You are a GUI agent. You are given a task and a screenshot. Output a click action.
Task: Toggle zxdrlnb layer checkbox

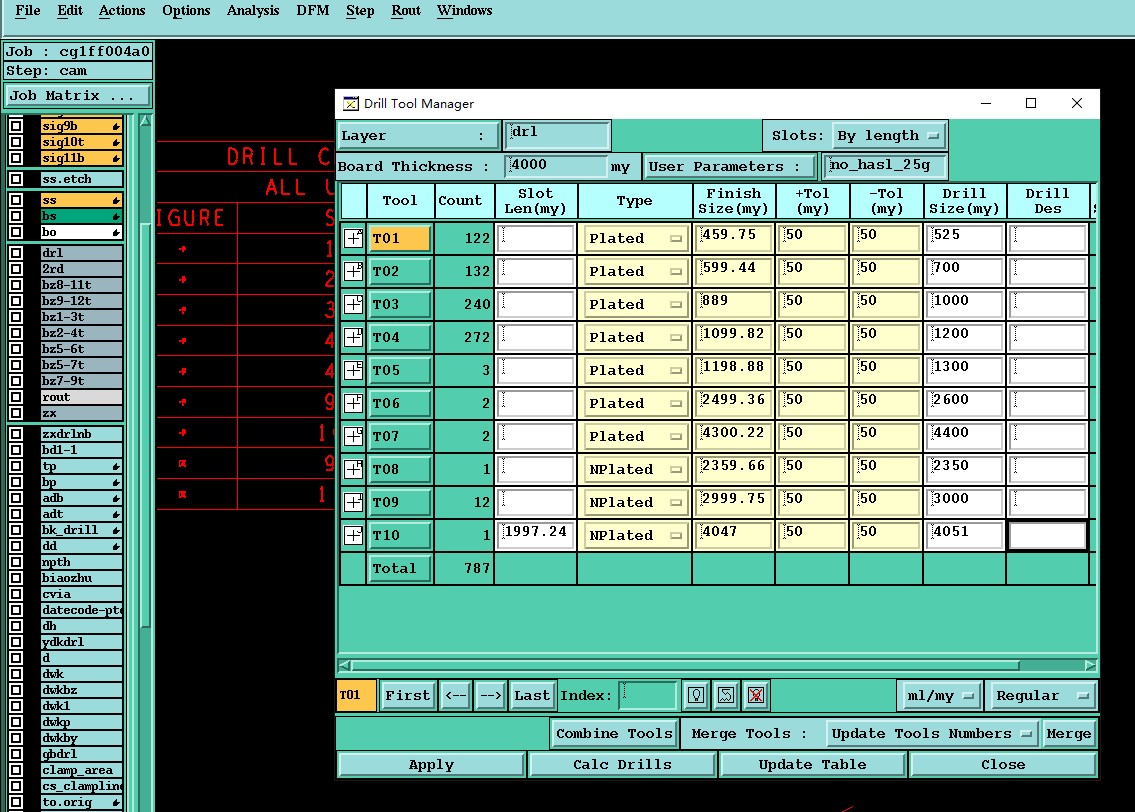16,434
